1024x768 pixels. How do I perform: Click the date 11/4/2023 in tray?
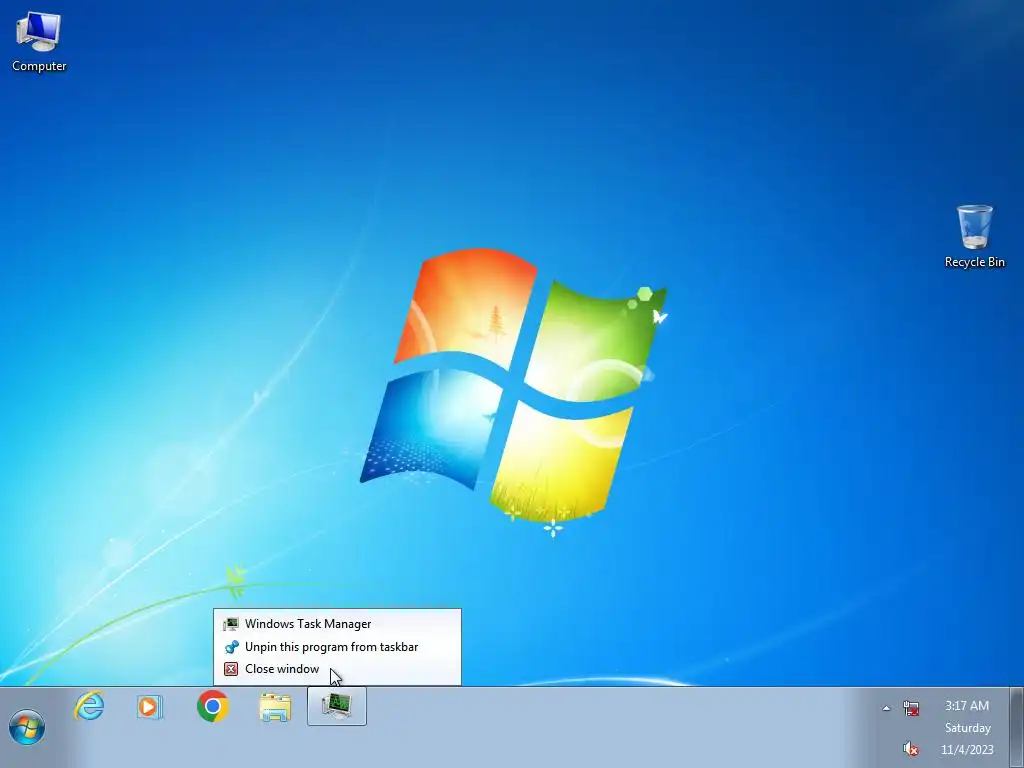[x=967, y=750]
